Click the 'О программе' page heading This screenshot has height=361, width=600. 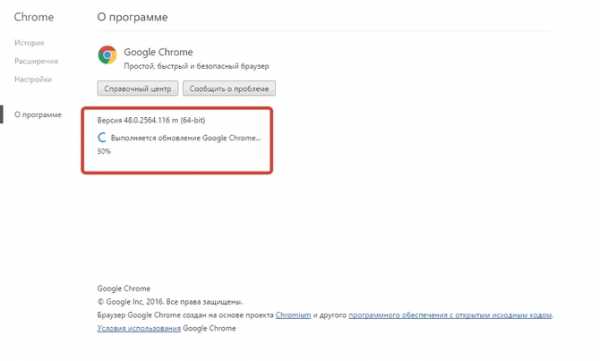132,17
